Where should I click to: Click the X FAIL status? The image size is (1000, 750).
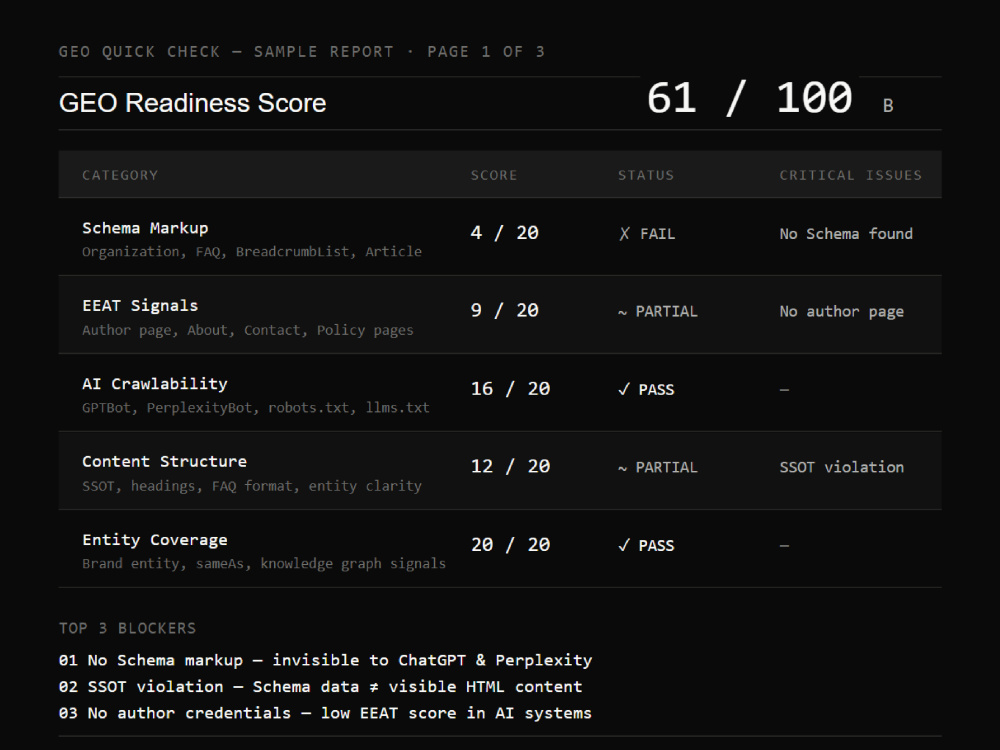tap(647, 234)
